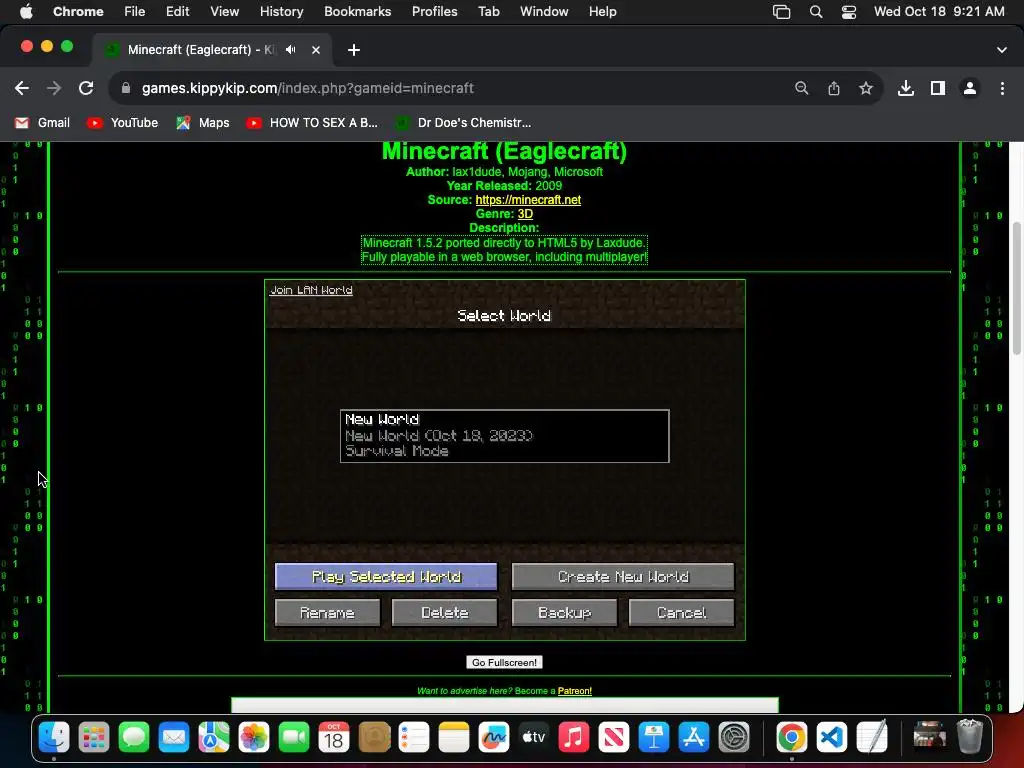The width and height of the screenshot is (1024, 768).
Task: Open Chrome three-dot menu
Action: (1002, 88)
